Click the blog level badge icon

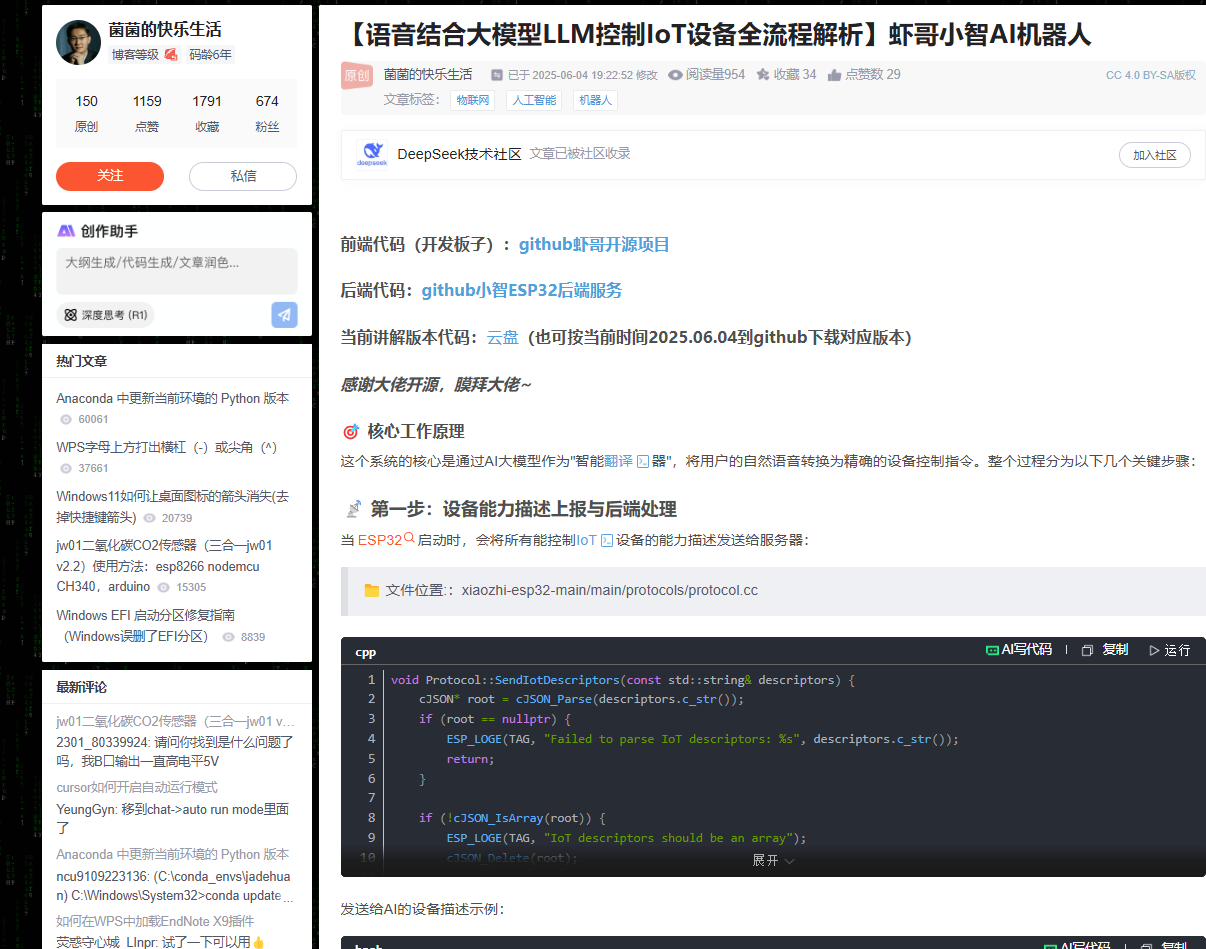[x=171, y=54]
